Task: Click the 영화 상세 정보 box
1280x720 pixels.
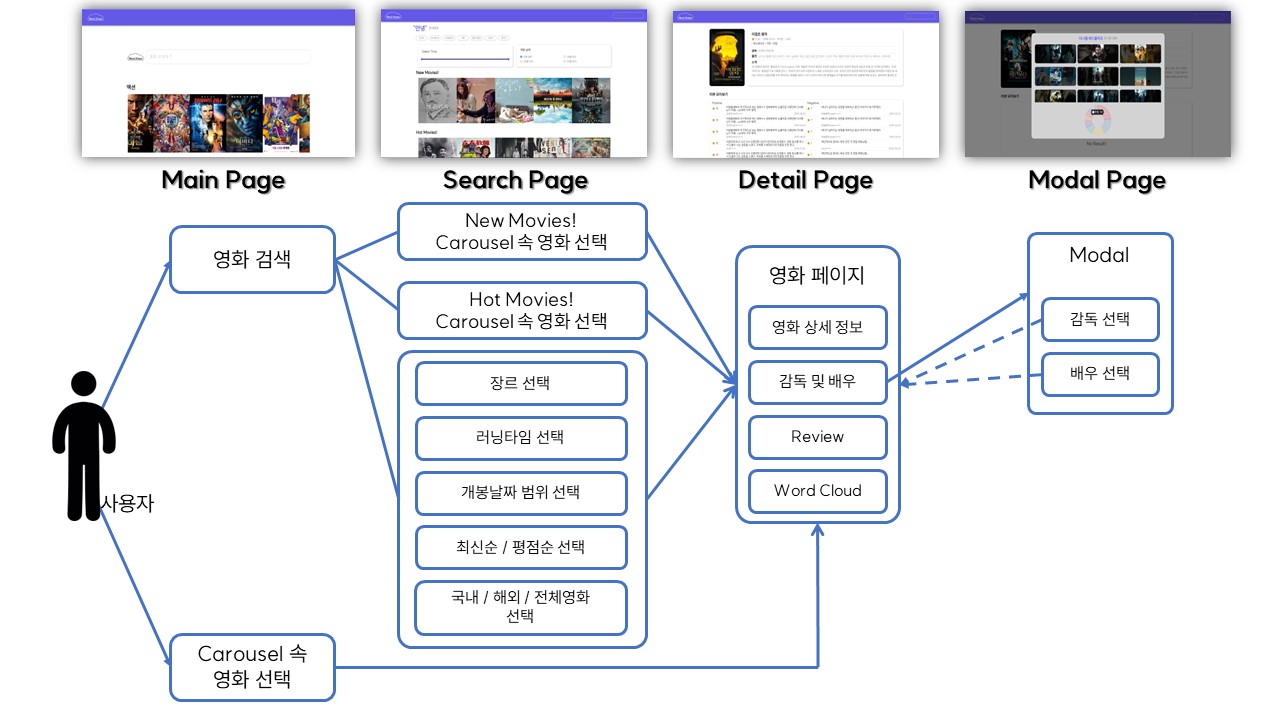Action: pos(818,327)
